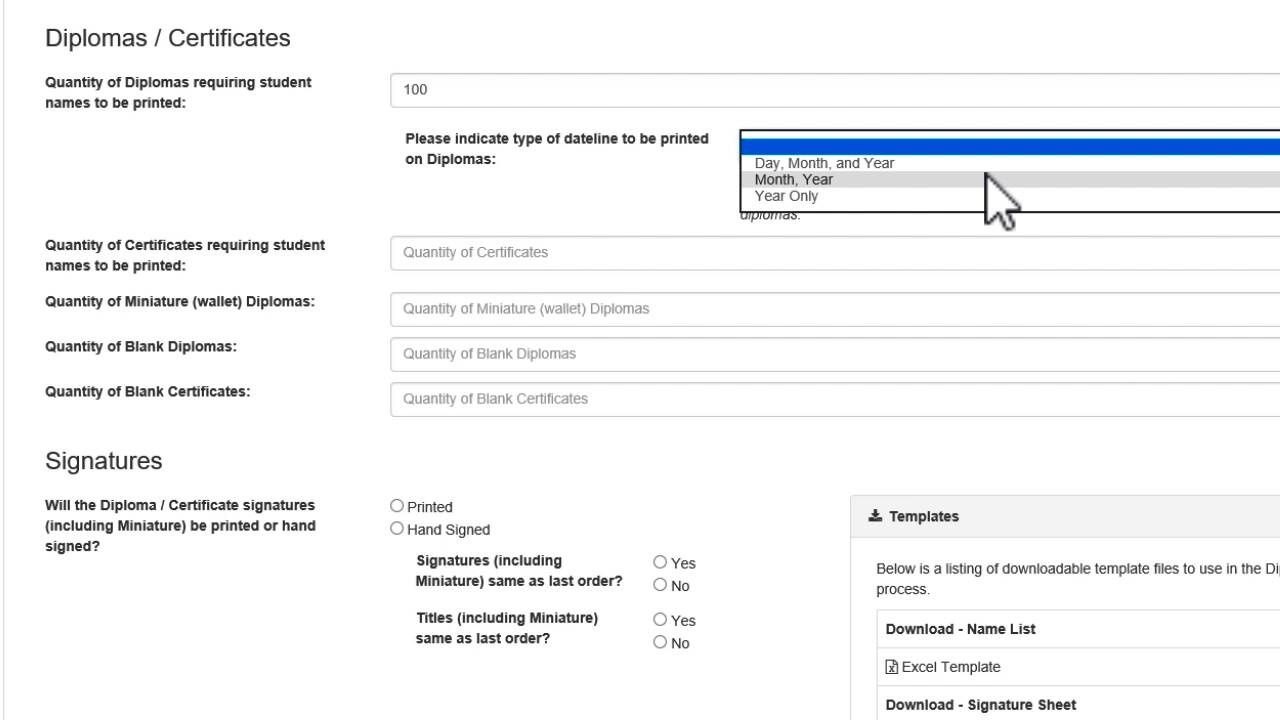This screenshot has width=1280, height=720.
Task: Choose Yes for titles same as last order
Action: pyautogui.click(x=660, y=620)
